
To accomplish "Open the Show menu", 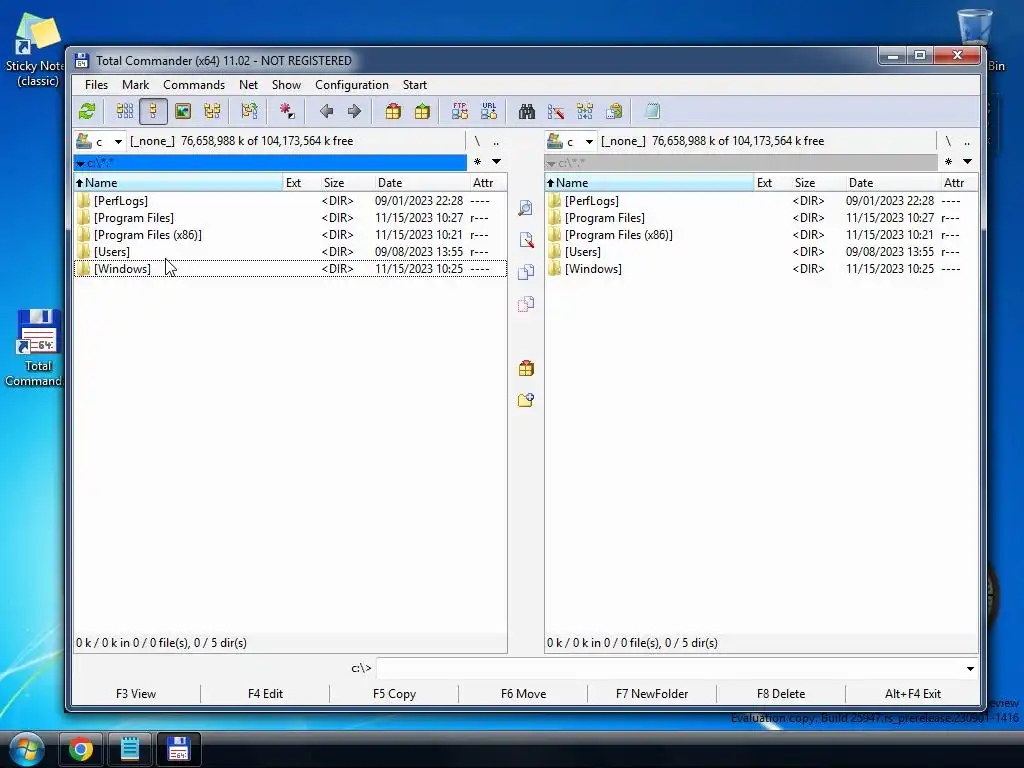I will coord(286,85).
